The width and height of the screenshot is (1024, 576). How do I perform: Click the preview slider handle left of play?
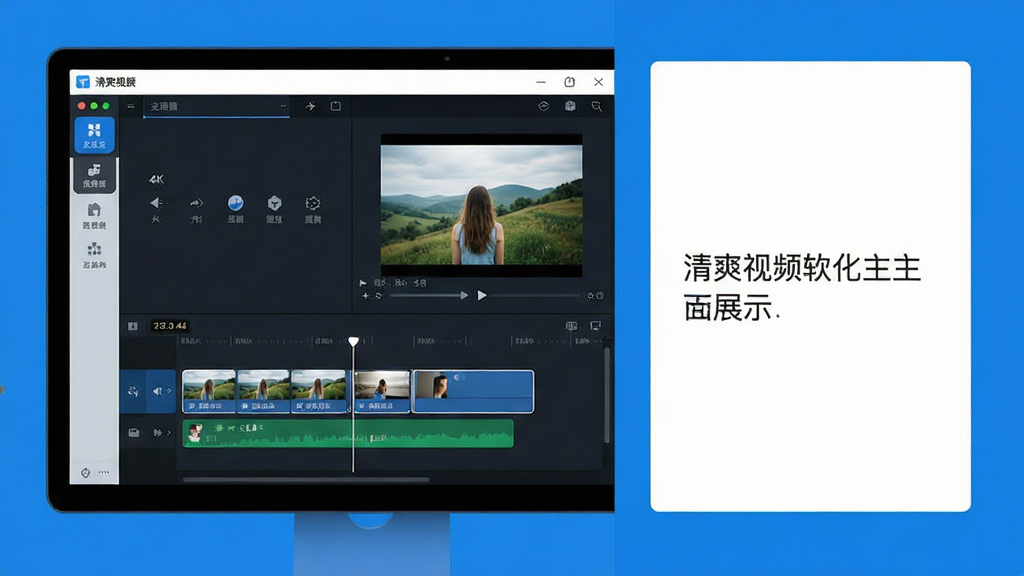(464, 296)
